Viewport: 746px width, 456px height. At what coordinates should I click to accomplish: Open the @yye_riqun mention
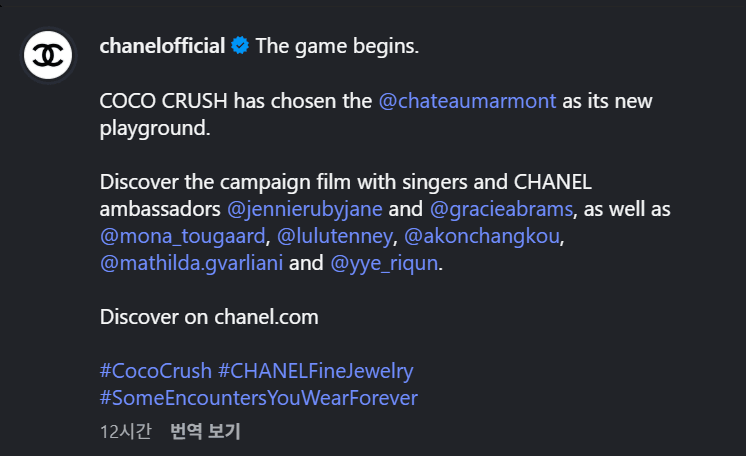(385, 264)
